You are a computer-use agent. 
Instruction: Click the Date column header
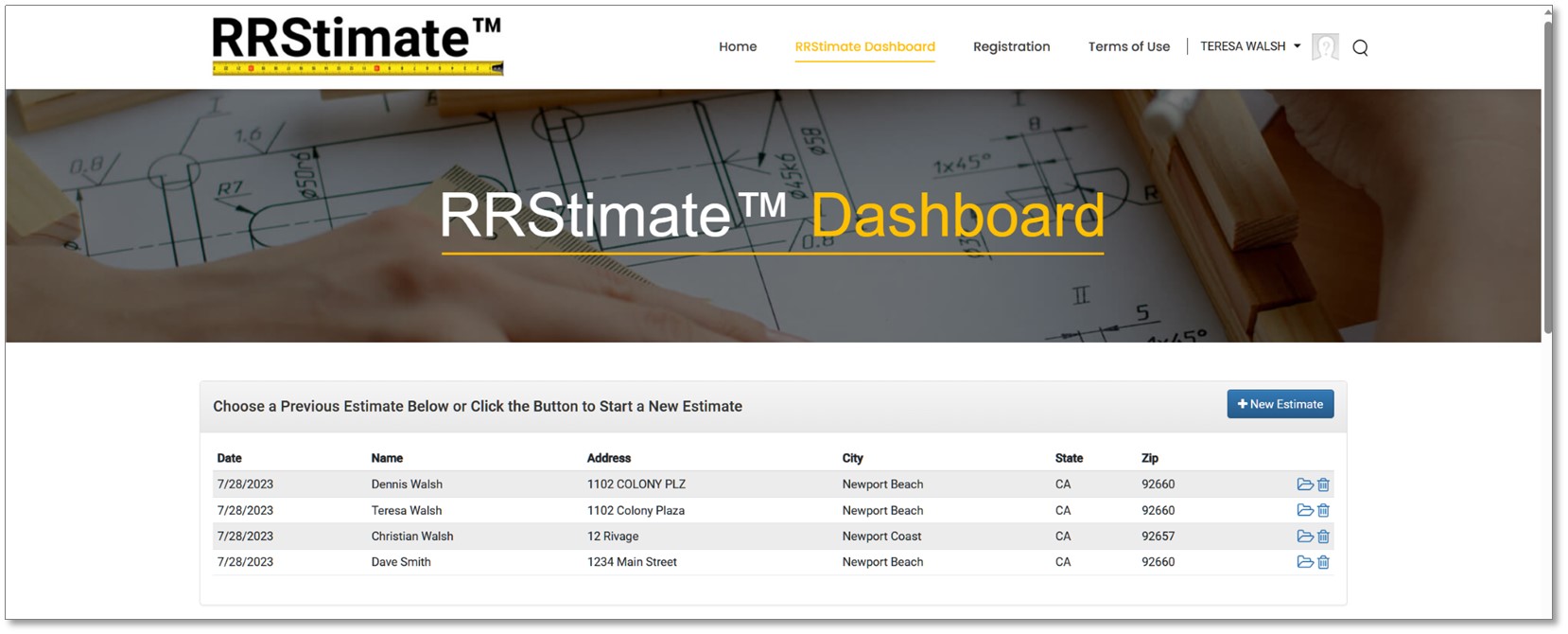229,458
